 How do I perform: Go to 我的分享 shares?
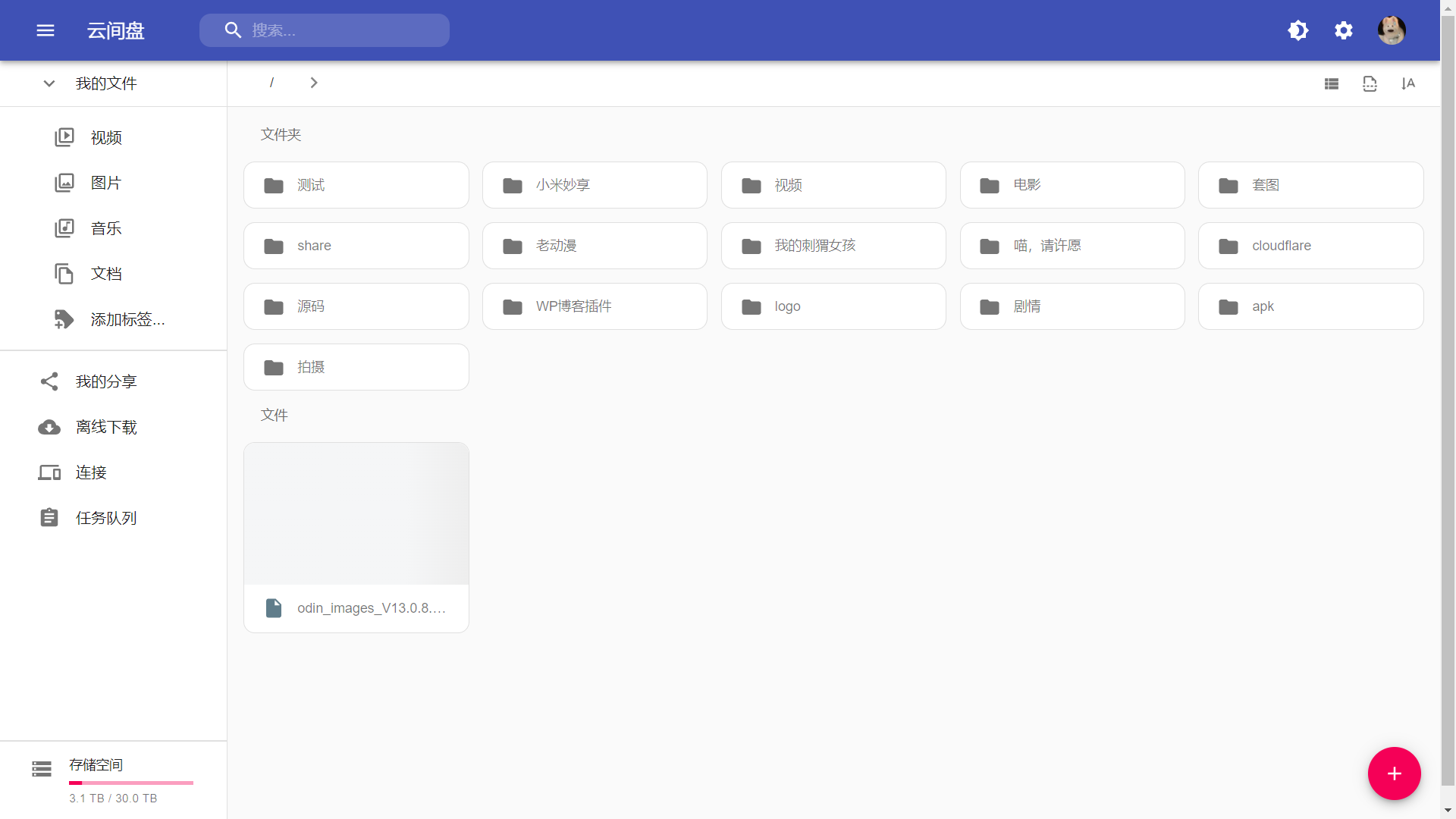[106, 381]
